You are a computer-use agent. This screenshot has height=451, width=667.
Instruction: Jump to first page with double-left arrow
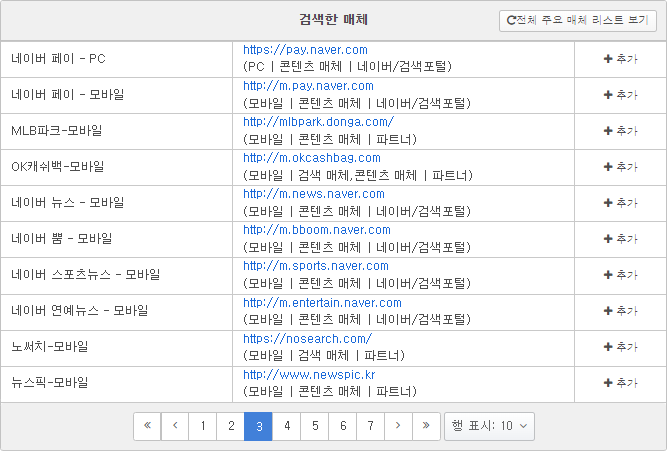click(147, 426)
